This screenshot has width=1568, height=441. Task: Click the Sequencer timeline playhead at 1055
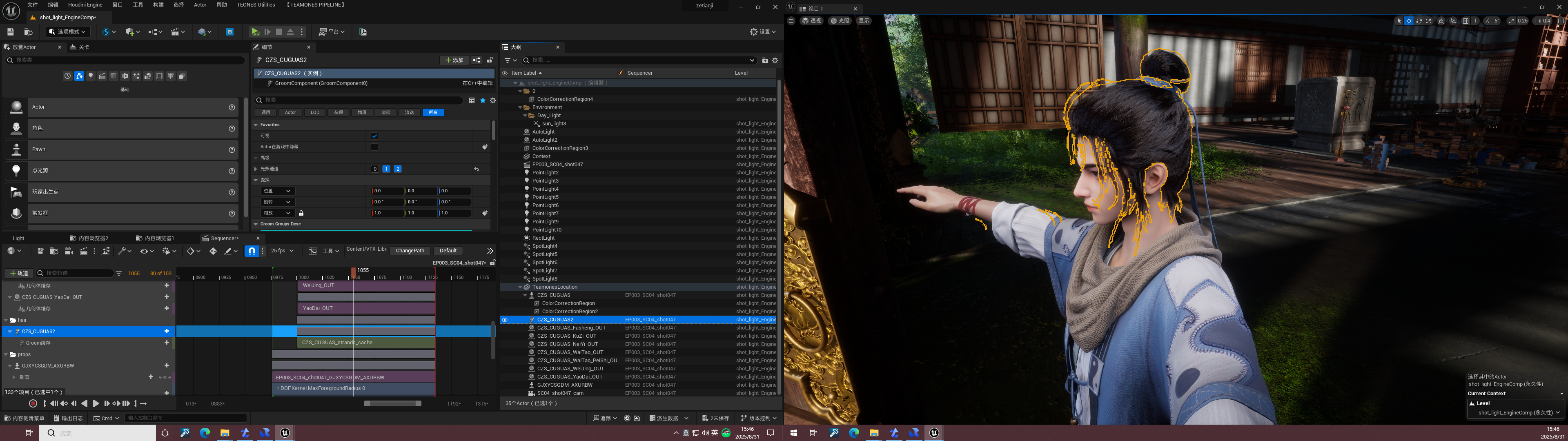click(x=354, y=271)
